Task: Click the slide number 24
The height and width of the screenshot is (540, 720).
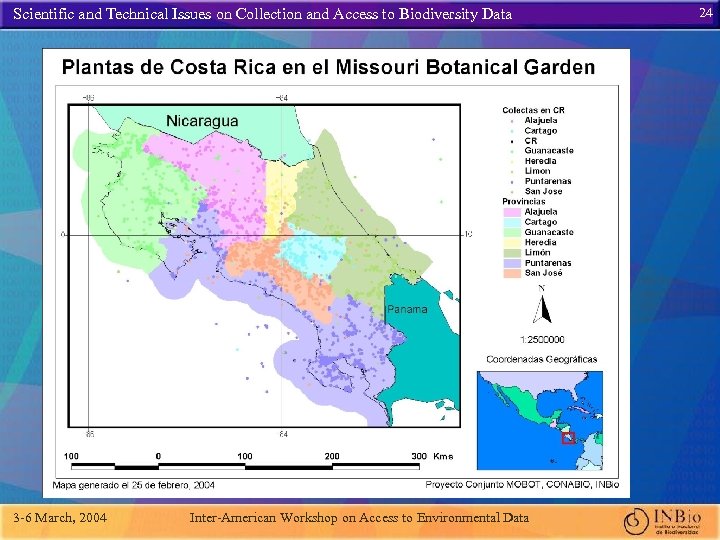Action: 705,13
